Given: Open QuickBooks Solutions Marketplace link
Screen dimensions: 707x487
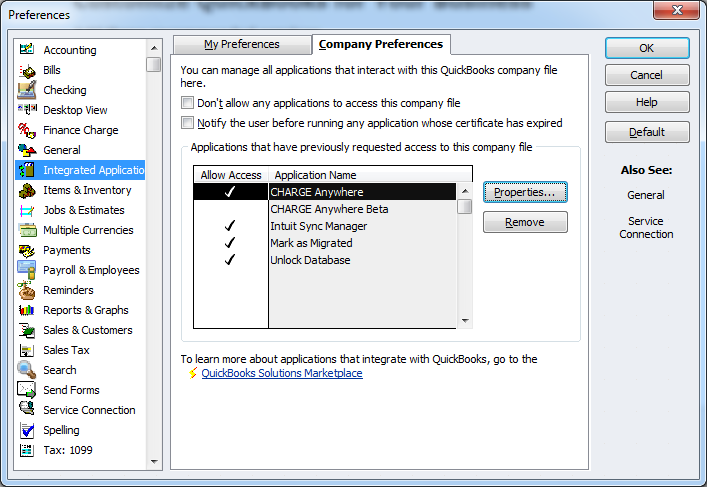Looking at the screenshot, I should [282, 373].
